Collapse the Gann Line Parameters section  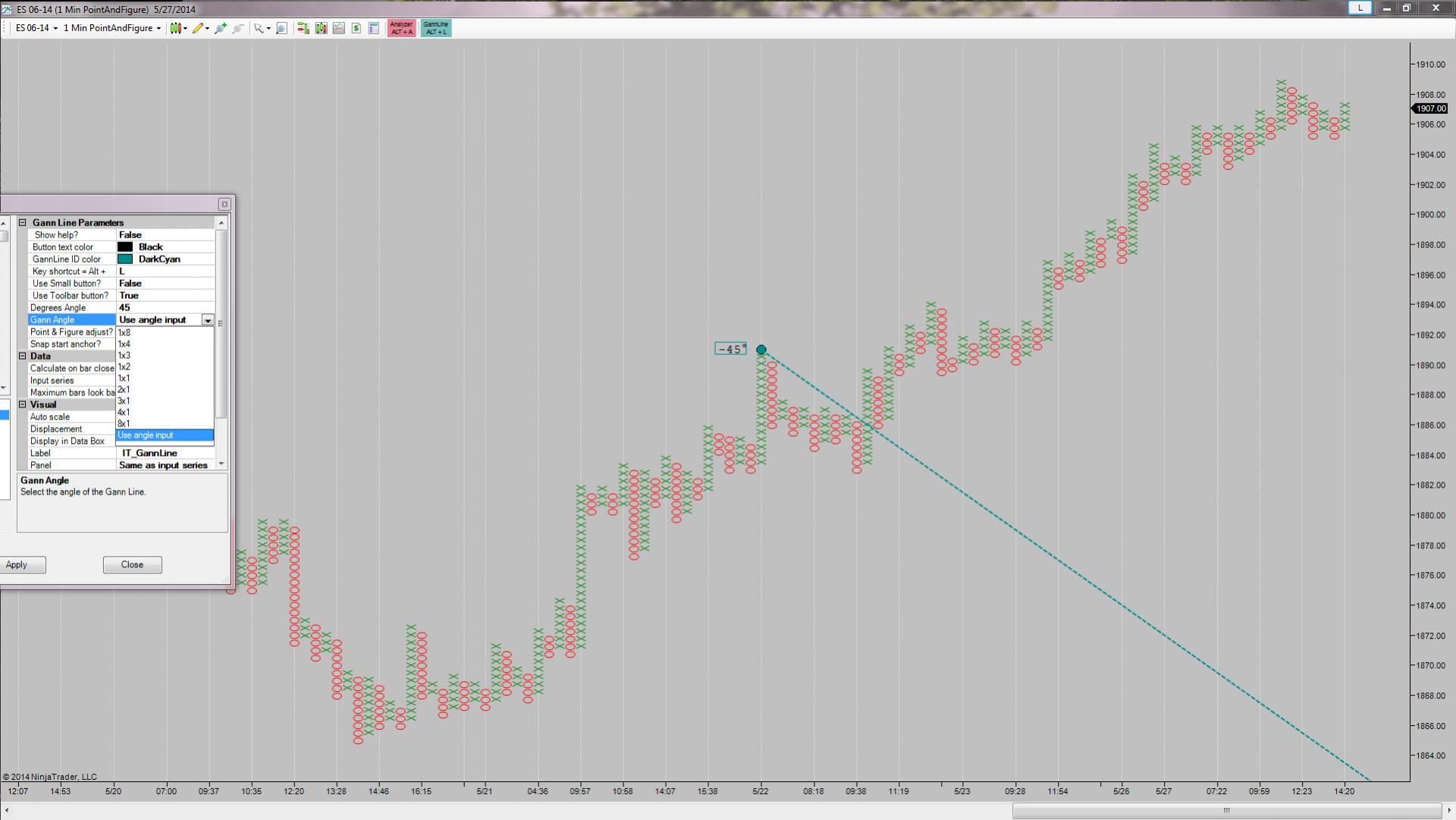click(23, 223)
